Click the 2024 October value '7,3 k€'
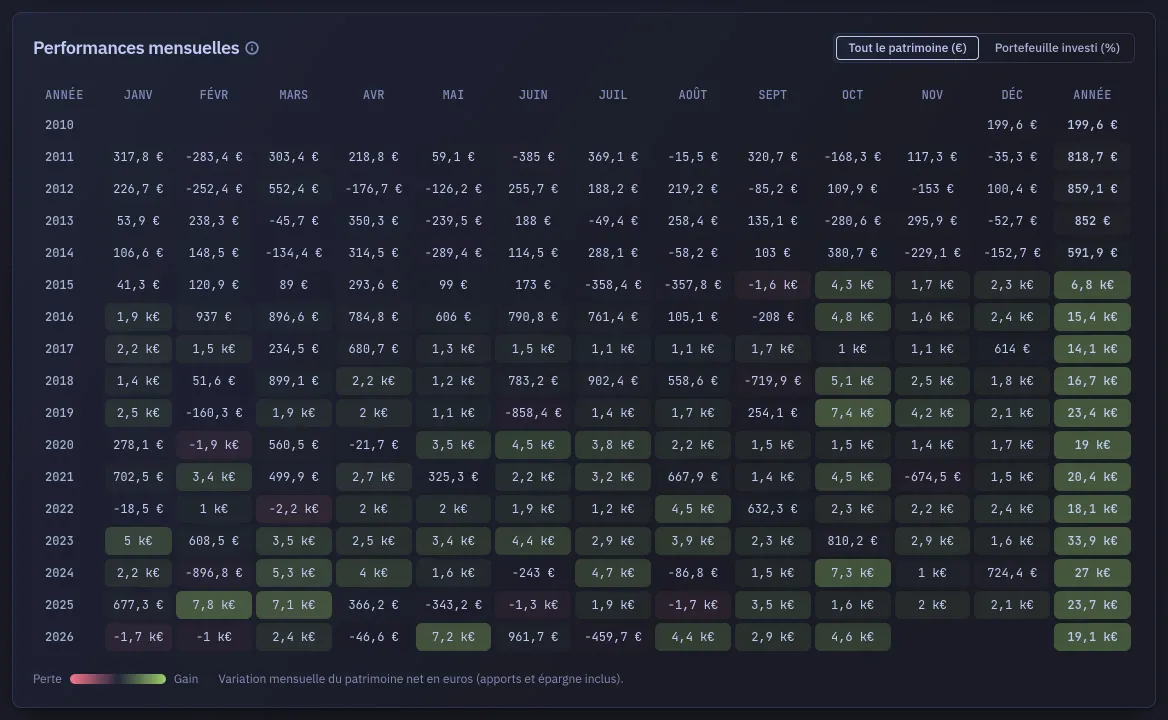This screenshot has height=720, width=1168. point(852,573)
